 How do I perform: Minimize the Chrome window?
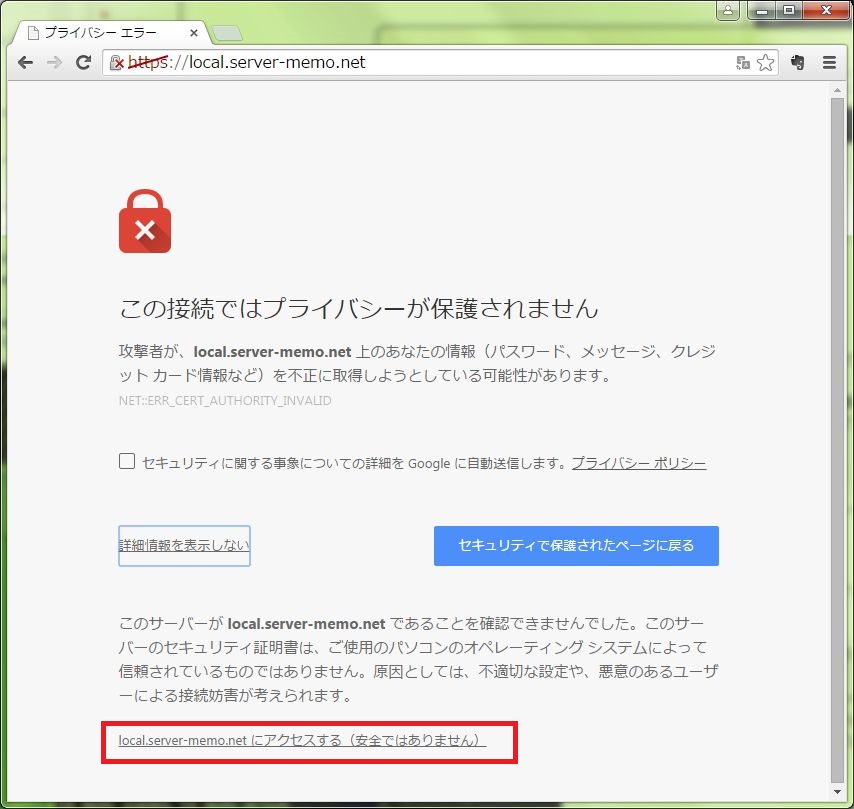click(x=761, y=10)
